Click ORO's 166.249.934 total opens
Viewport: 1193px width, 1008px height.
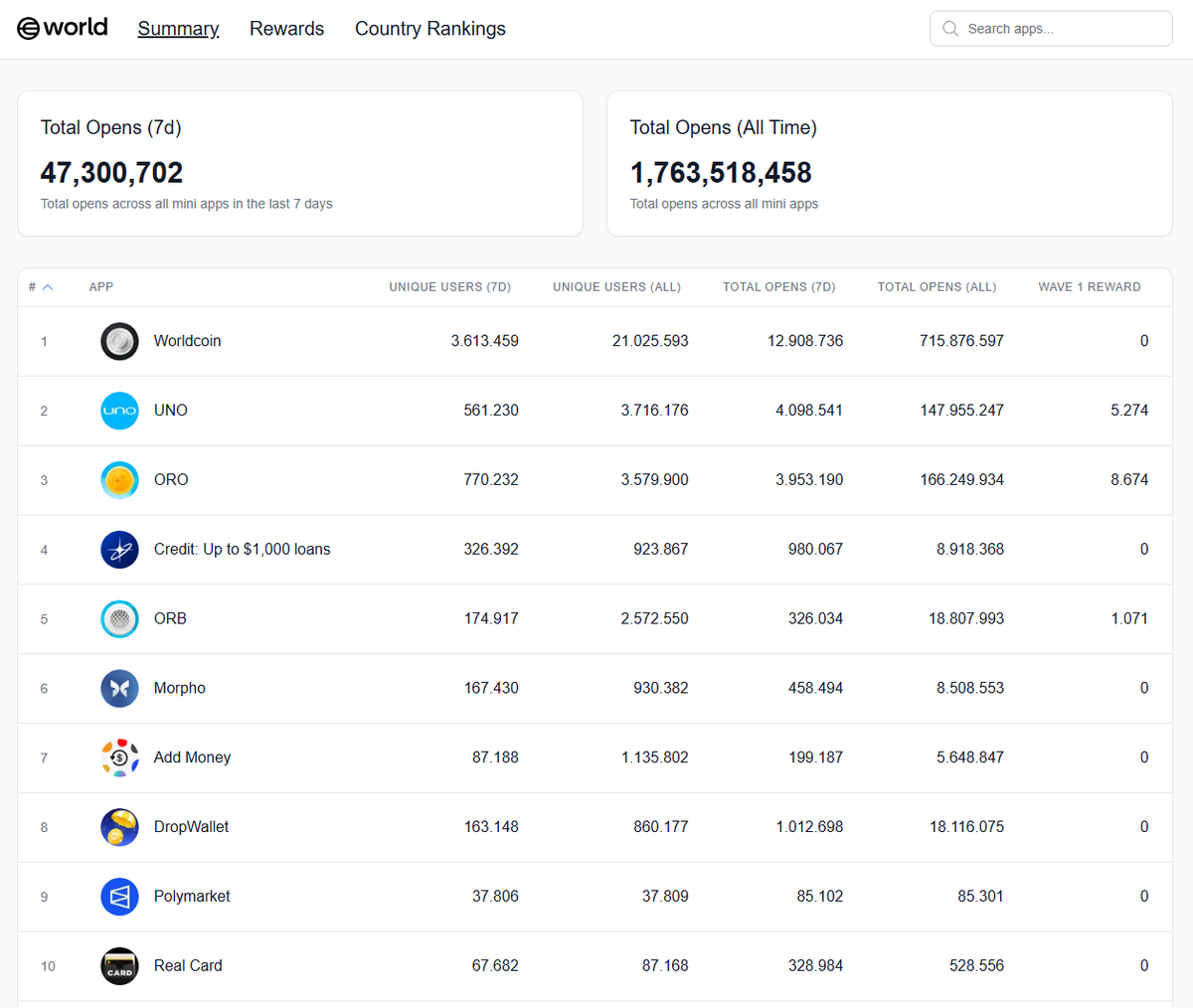pos(961,480)
